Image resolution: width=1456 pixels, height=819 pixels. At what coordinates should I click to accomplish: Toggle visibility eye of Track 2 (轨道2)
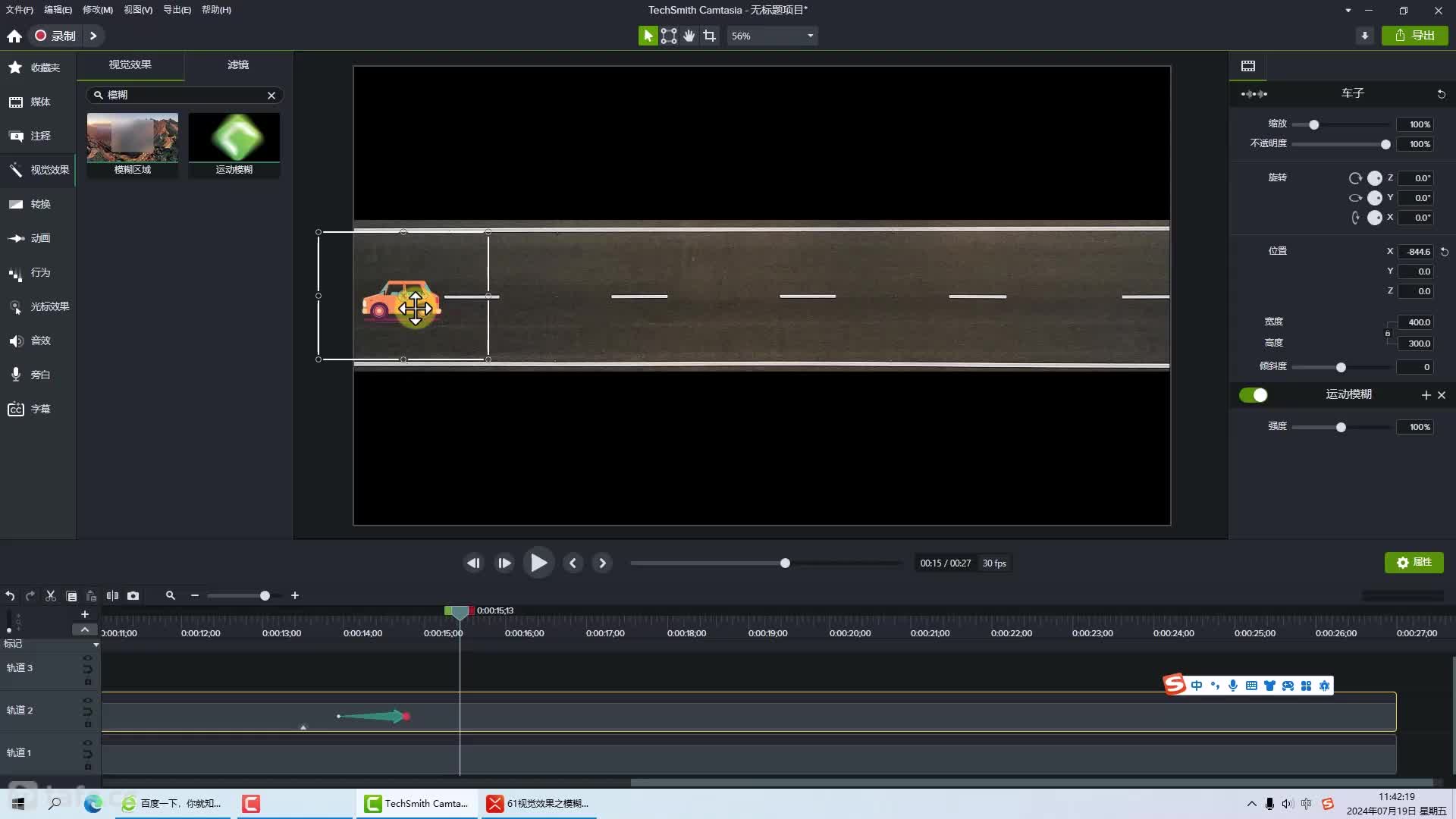tap(87, 701)
